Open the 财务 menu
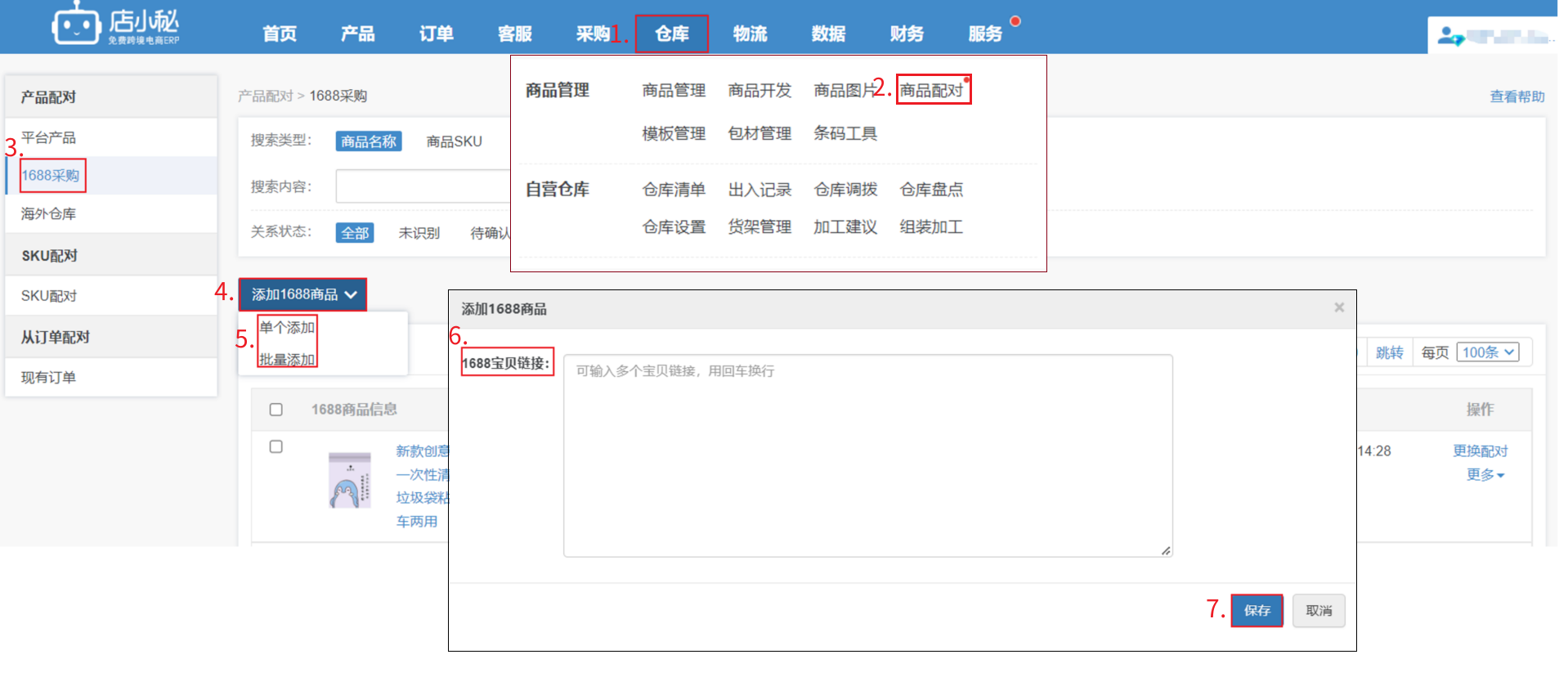 pos(907,34)
